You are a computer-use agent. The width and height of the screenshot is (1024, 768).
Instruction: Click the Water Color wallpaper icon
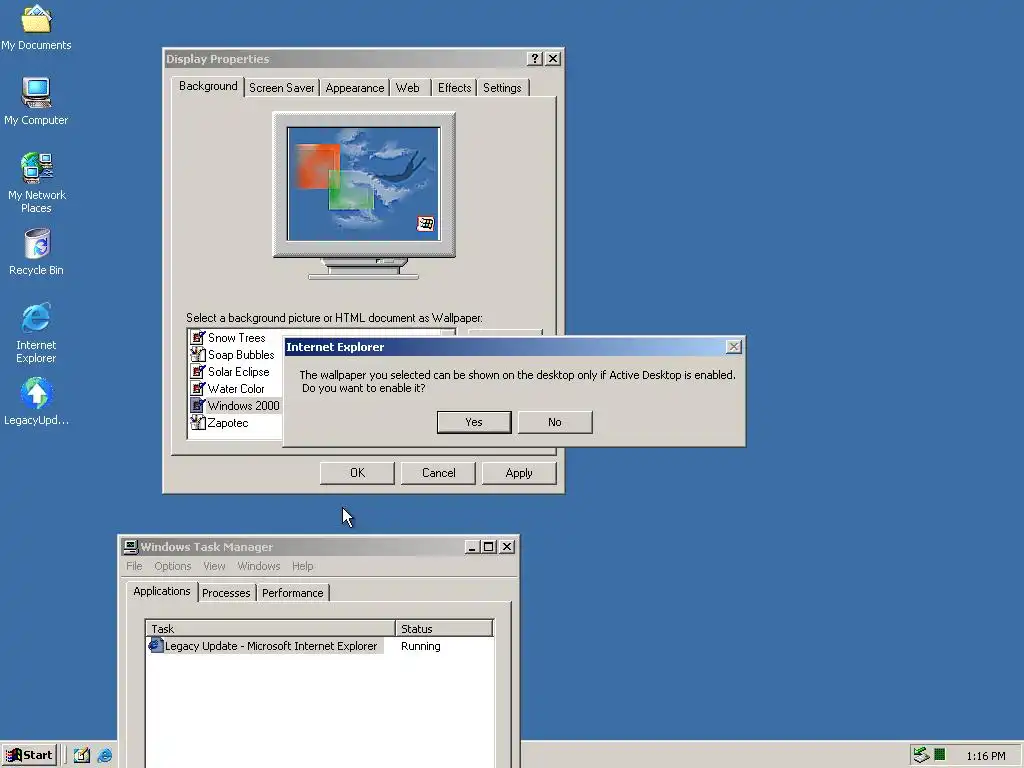197,389
